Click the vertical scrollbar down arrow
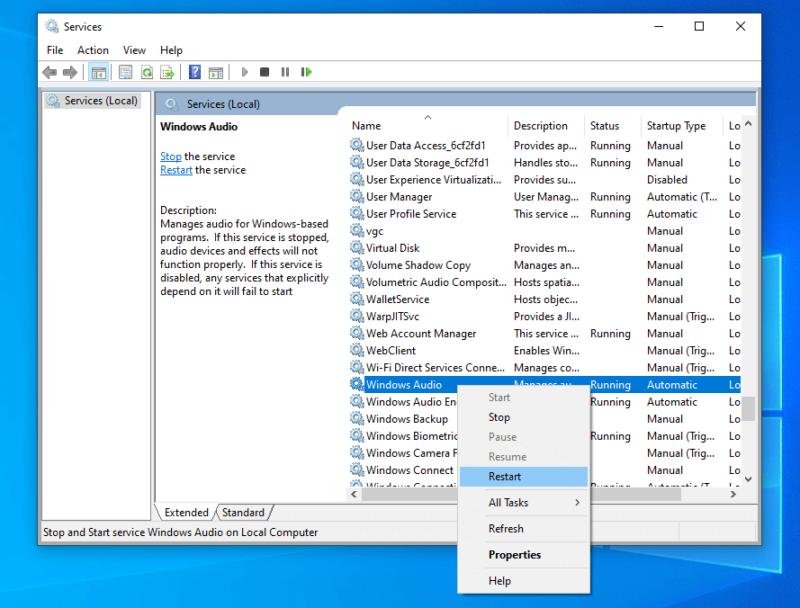Screen dimensions: 800x608 (748, 479)
